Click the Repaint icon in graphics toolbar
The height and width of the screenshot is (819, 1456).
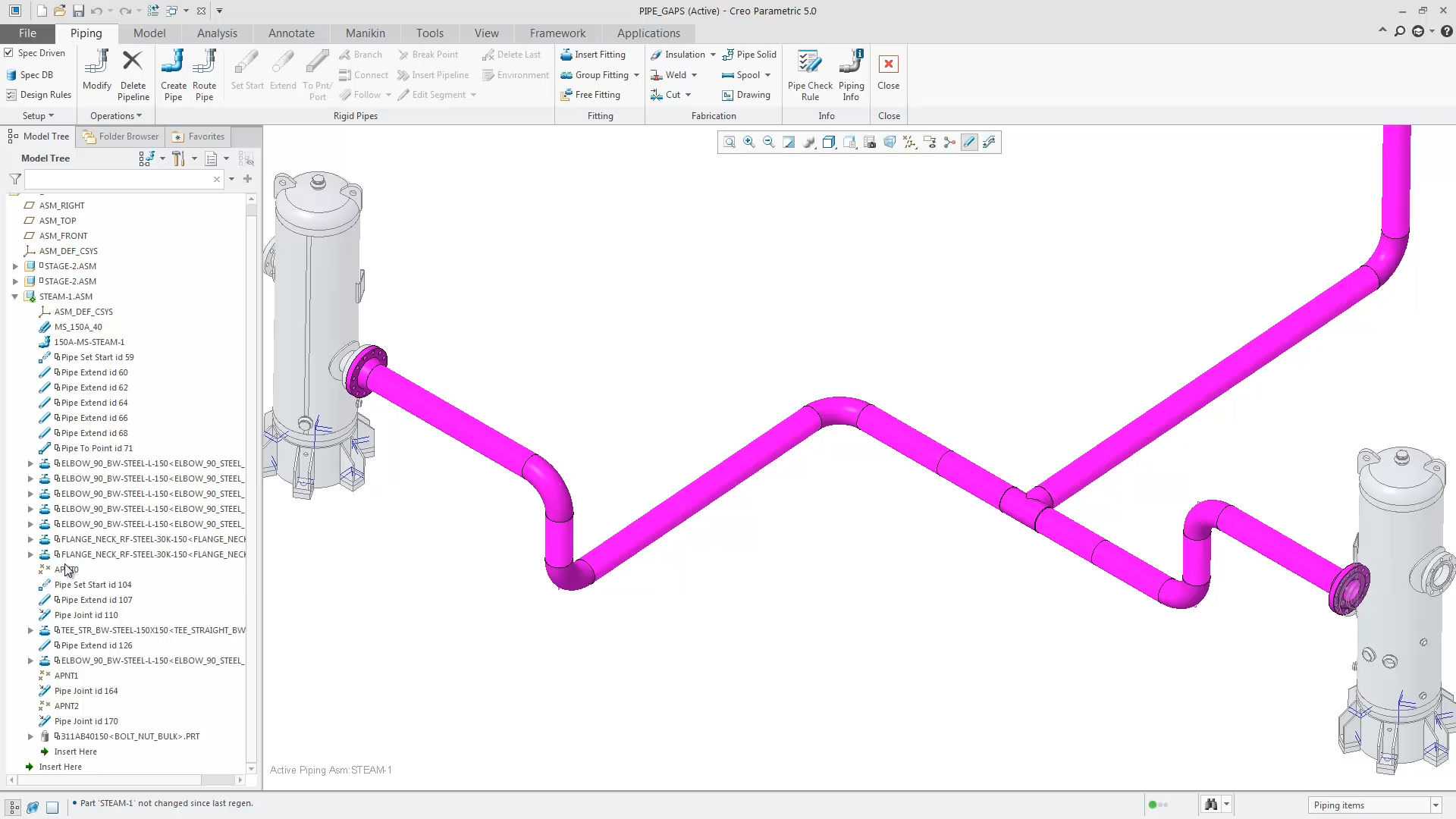[x=789, y=143]
